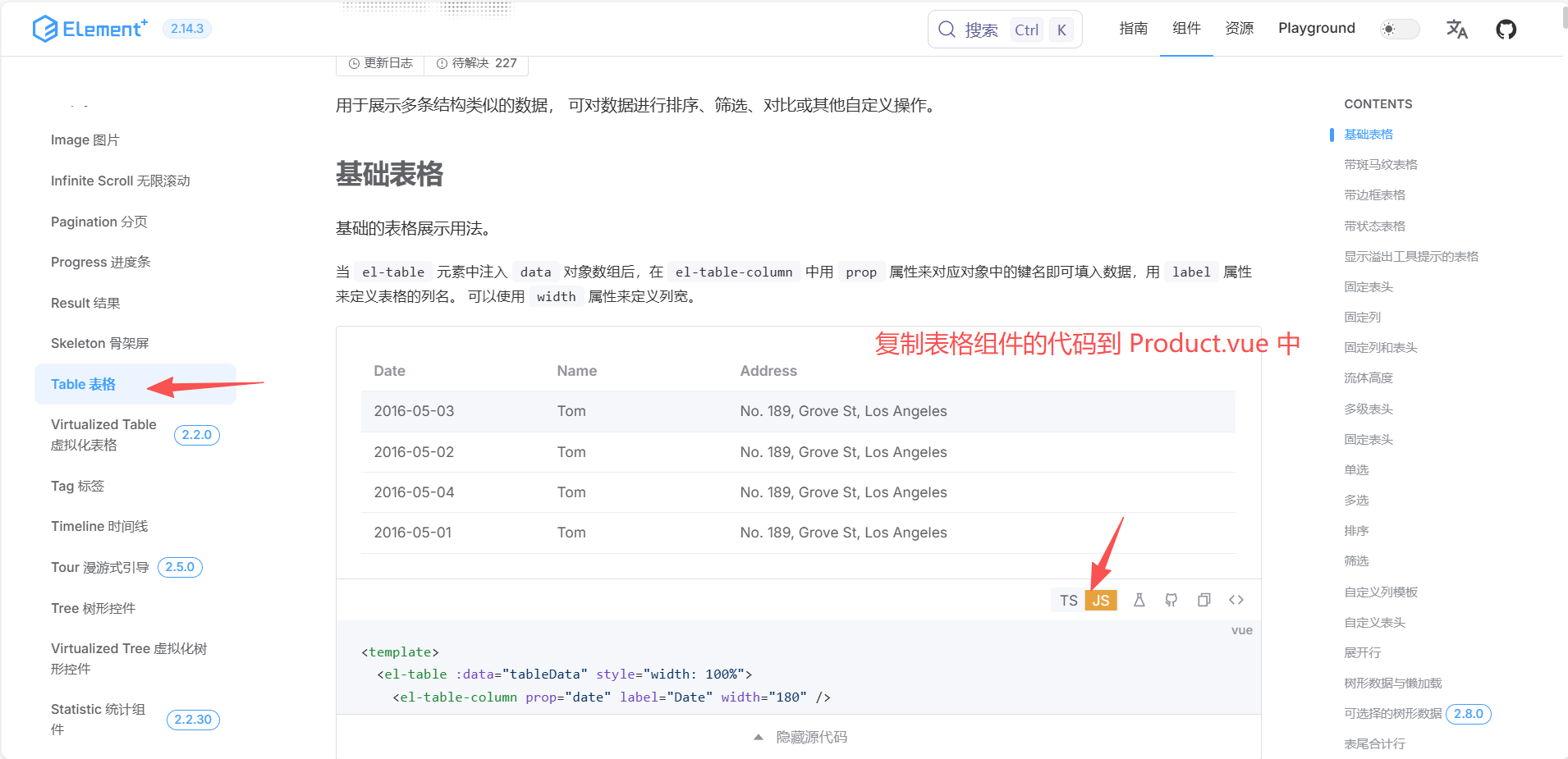Screen dimensions: 1568x759
Task: Jump to 可选择的树形数据 in contents
Action: 1392,713
